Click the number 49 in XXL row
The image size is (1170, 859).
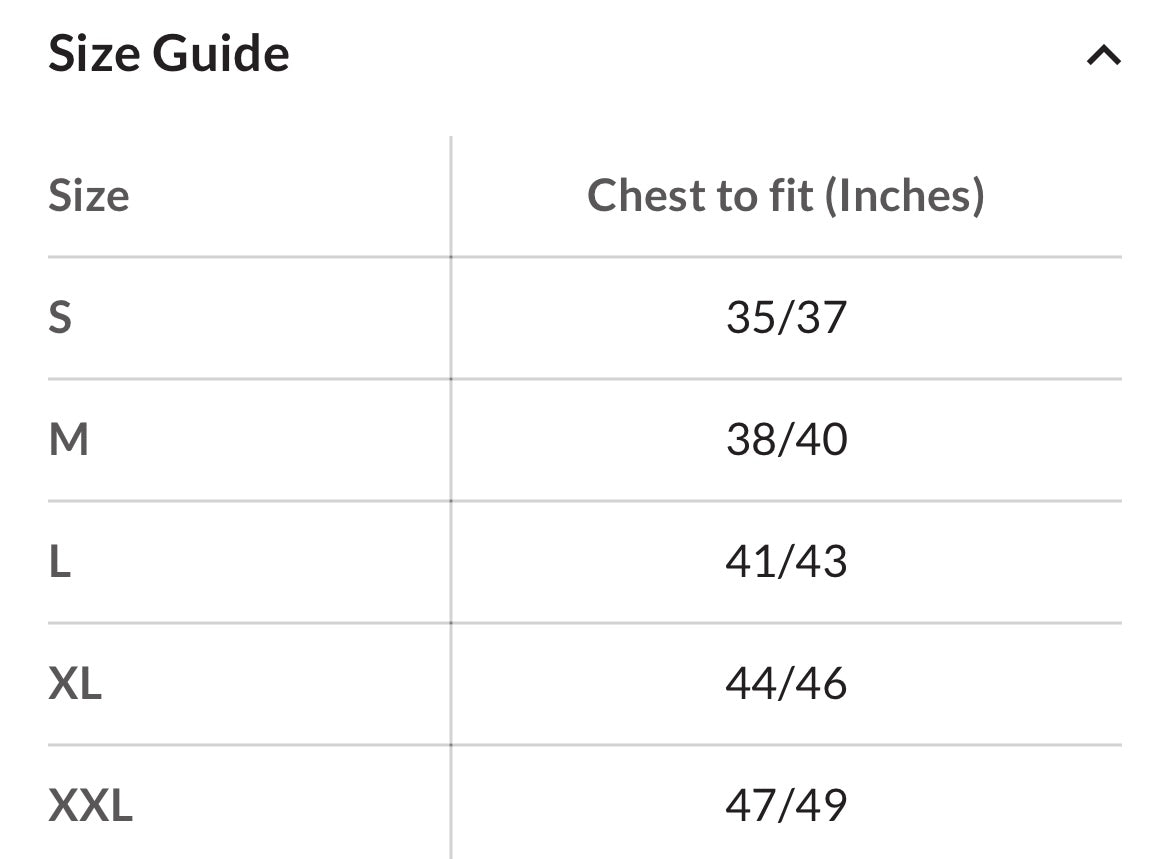click(x=822, y=805)
